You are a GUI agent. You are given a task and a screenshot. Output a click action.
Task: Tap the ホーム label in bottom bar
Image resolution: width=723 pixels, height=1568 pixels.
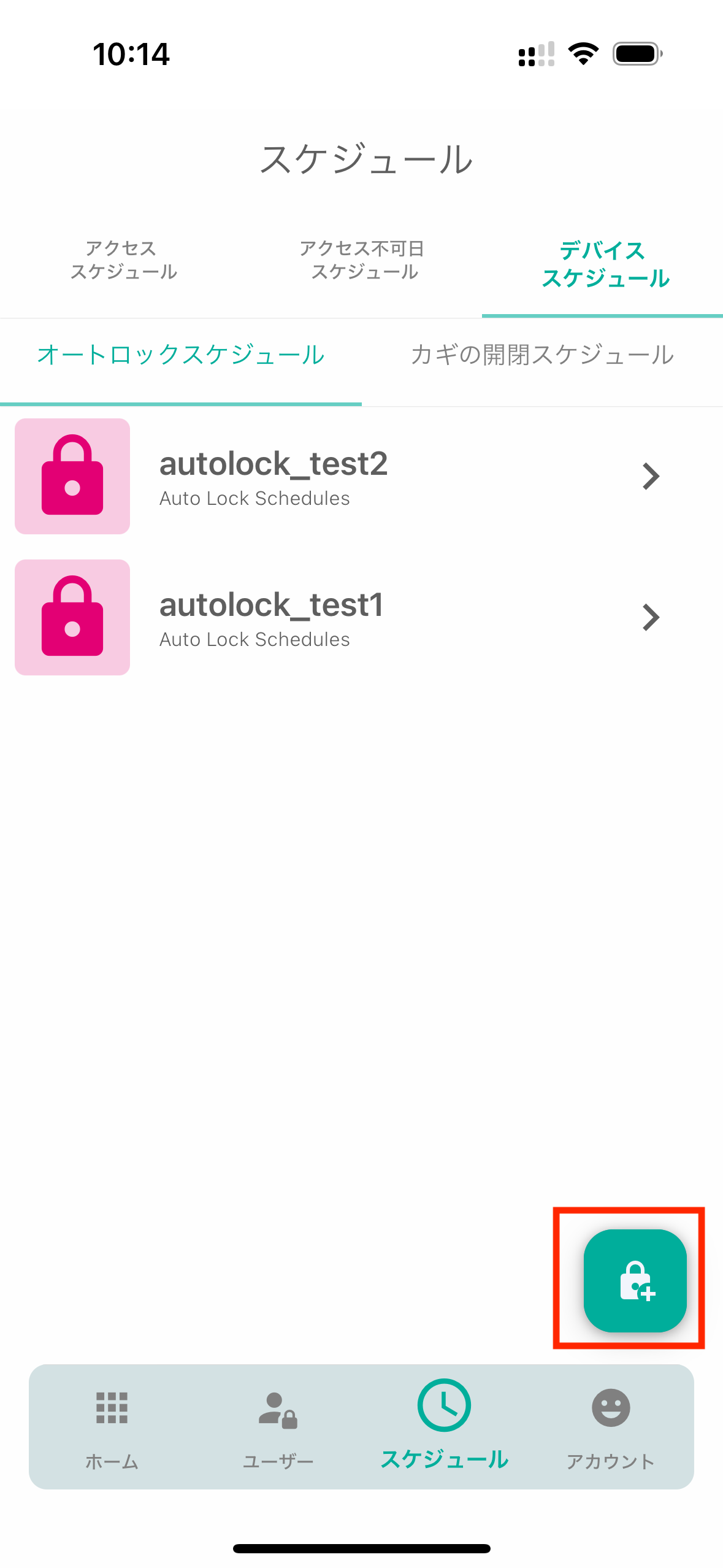[x=112, y=1461]
